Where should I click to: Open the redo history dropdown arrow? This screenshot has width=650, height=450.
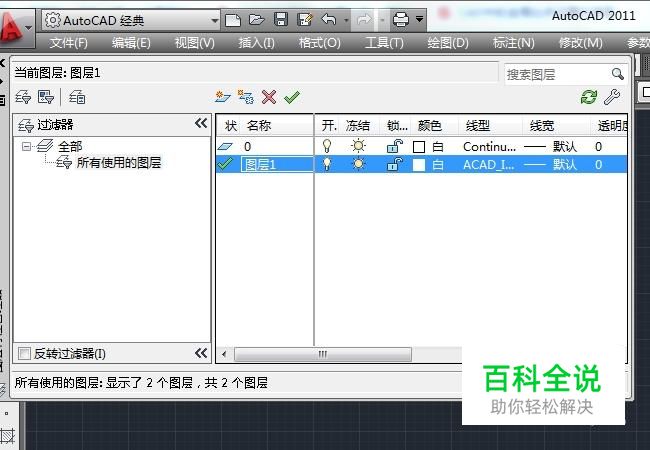[x=382, y=19]
